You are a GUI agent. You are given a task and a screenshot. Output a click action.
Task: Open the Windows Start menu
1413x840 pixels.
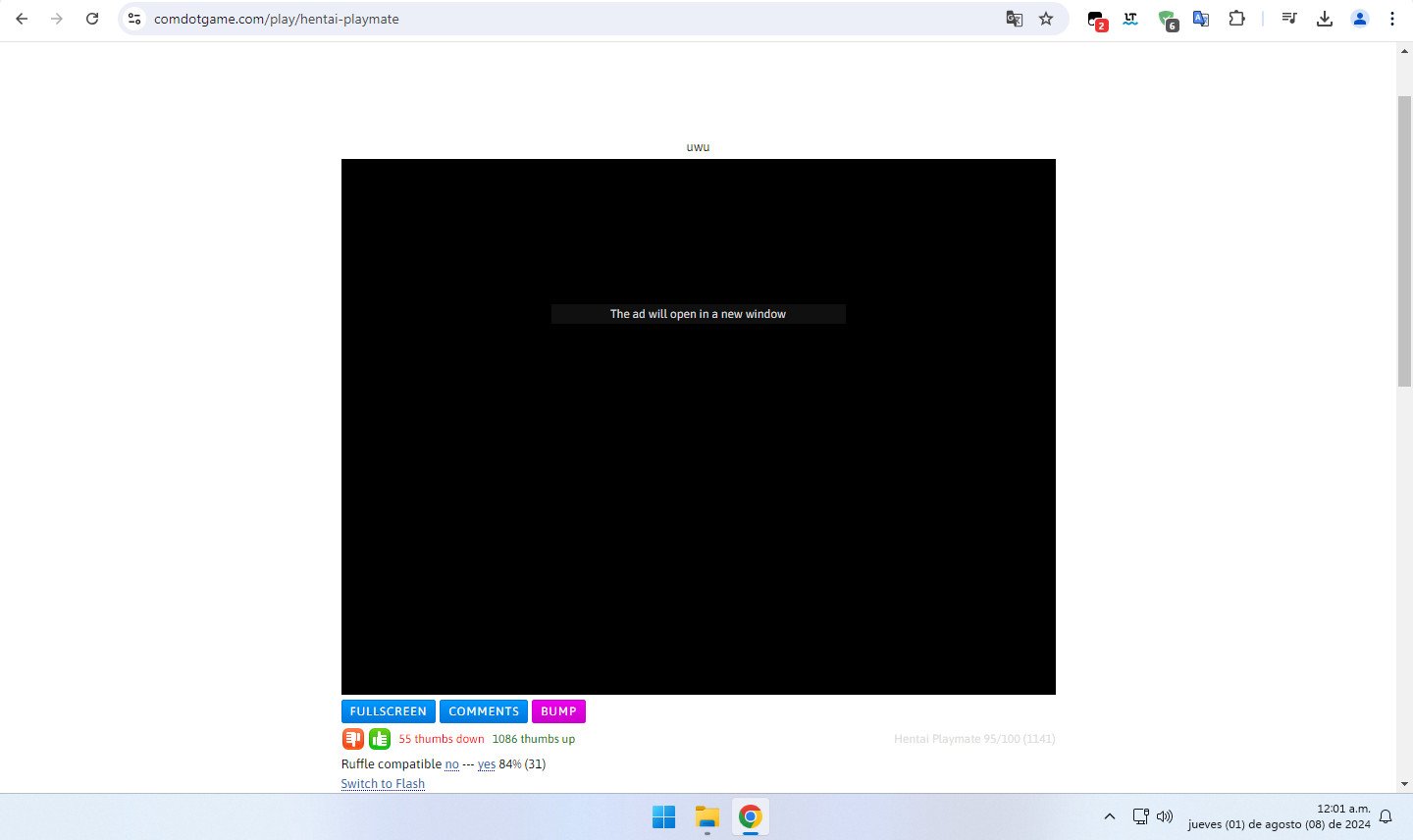point(663,816)
